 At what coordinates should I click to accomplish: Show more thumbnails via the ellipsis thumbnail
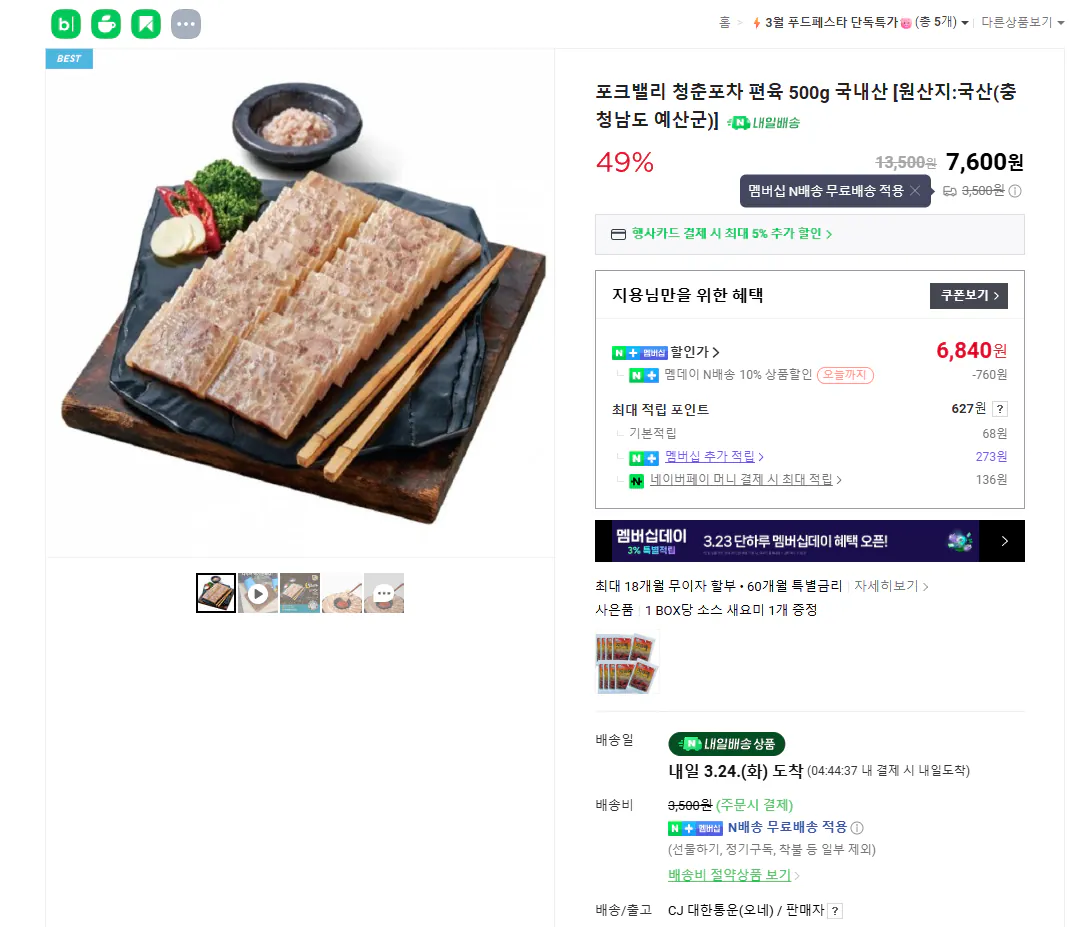(x=383, y=592)
